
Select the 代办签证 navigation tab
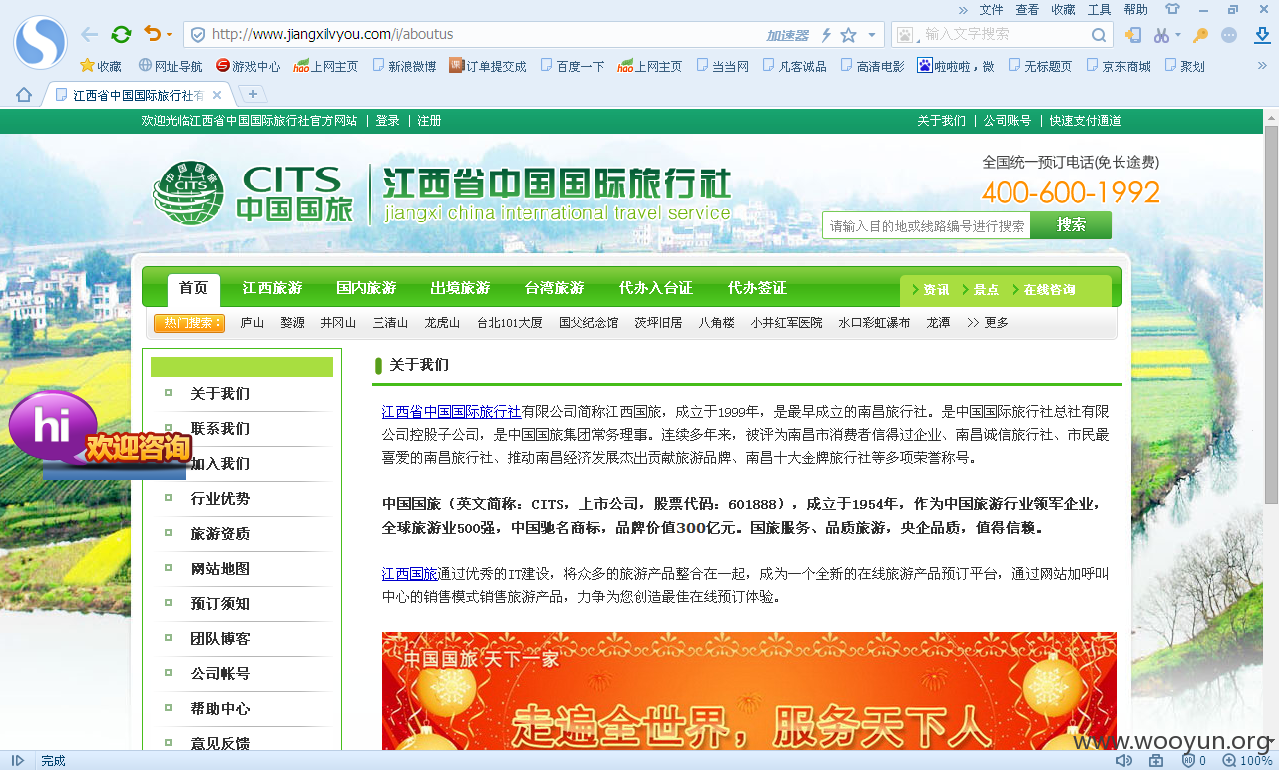click(757, 288)
